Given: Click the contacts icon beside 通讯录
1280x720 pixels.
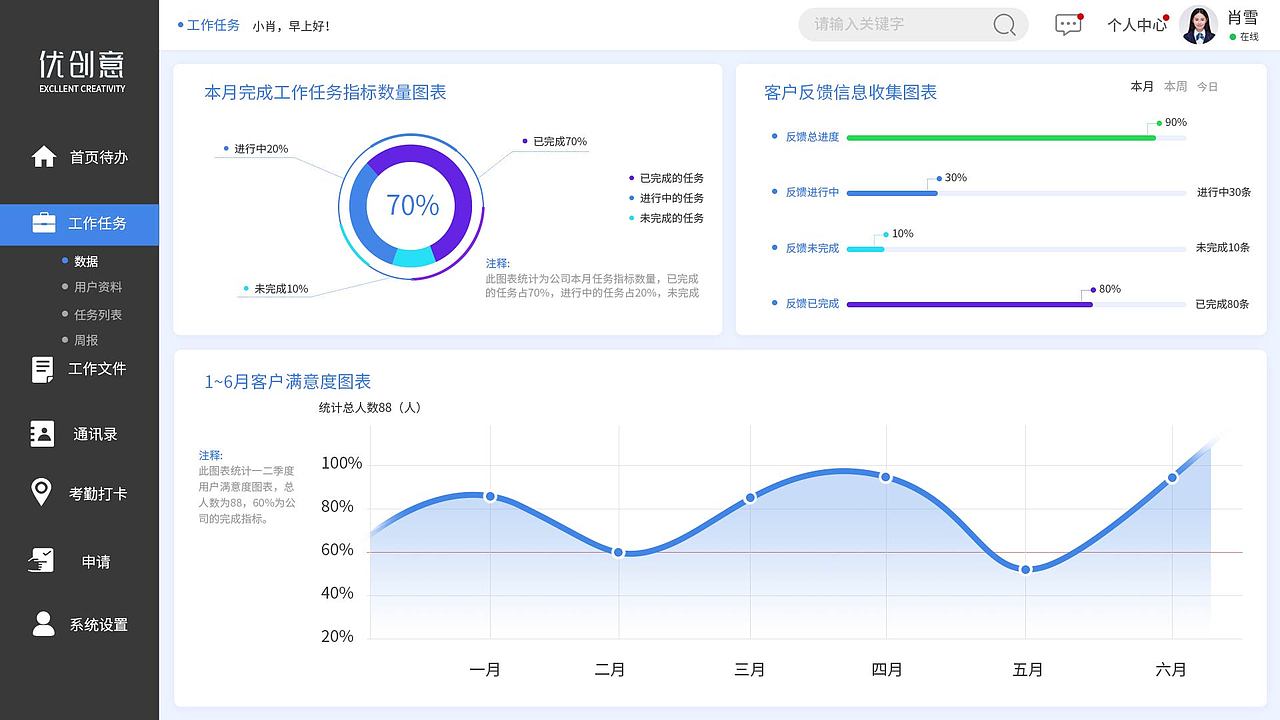Looking at the screenshot, I should [x=43, y=434].
